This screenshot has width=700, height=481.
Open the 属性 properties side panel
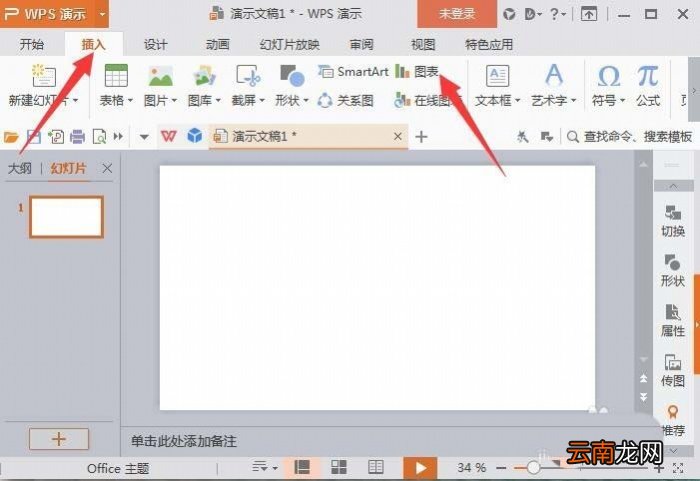pyautogui.click(x=673, y=320)
